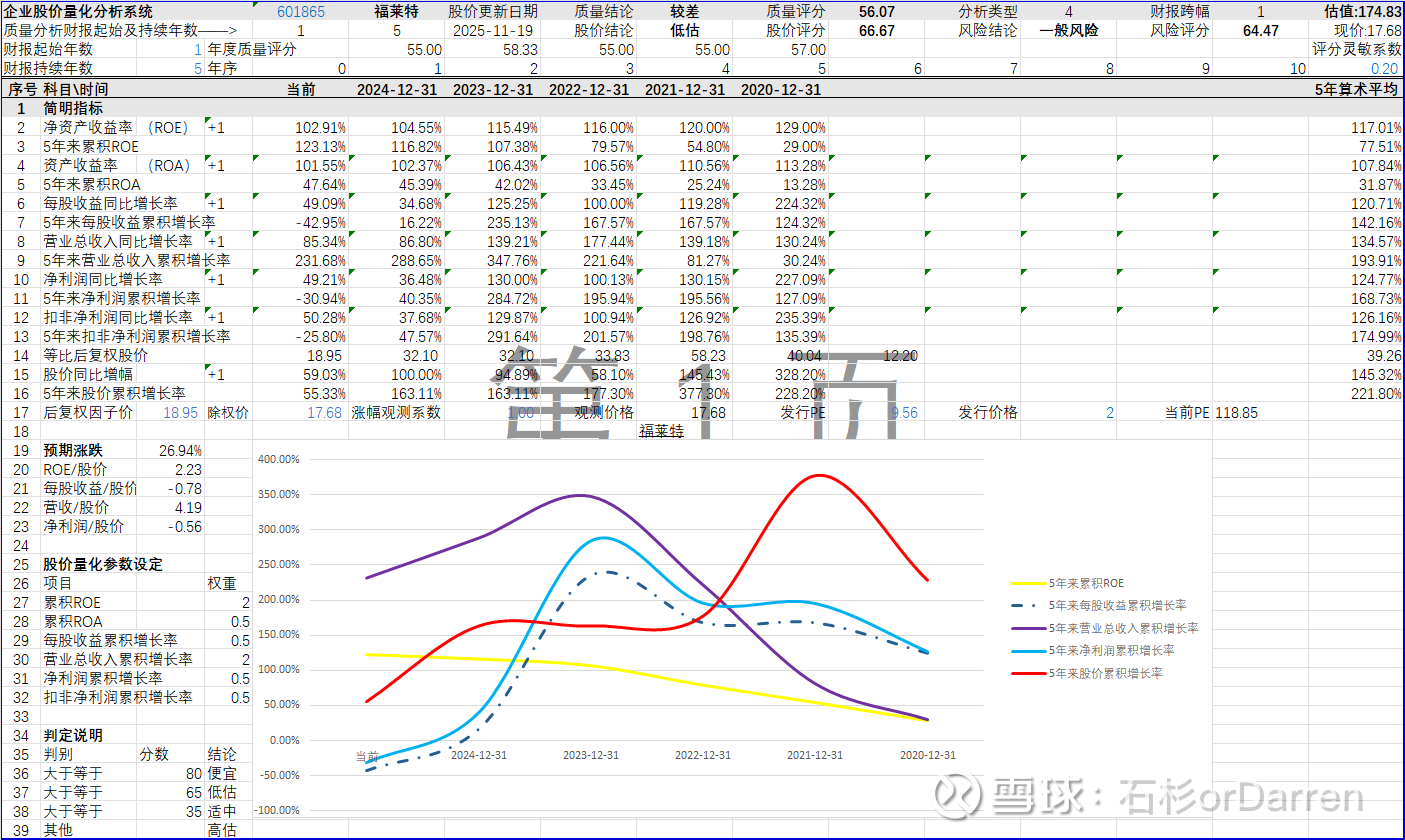Click the EPS cumulative growth value -42.95%
The width and height of the screenshot is (1405, 840).
point(321,222)
